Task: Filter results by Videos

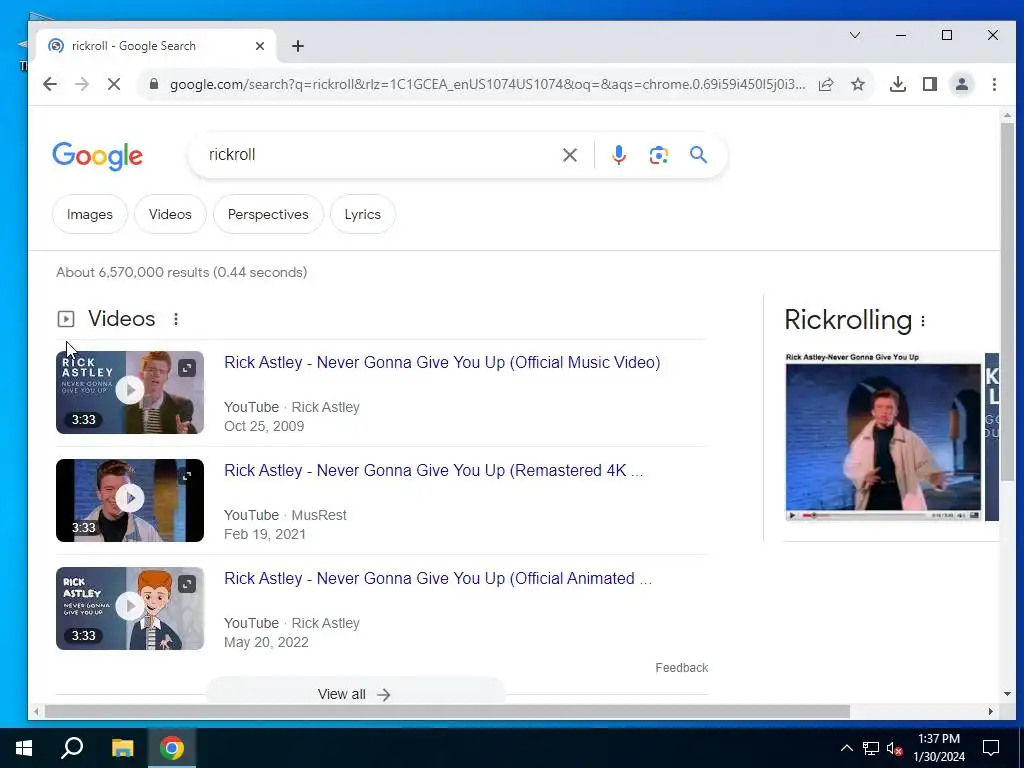Action: 170,214
